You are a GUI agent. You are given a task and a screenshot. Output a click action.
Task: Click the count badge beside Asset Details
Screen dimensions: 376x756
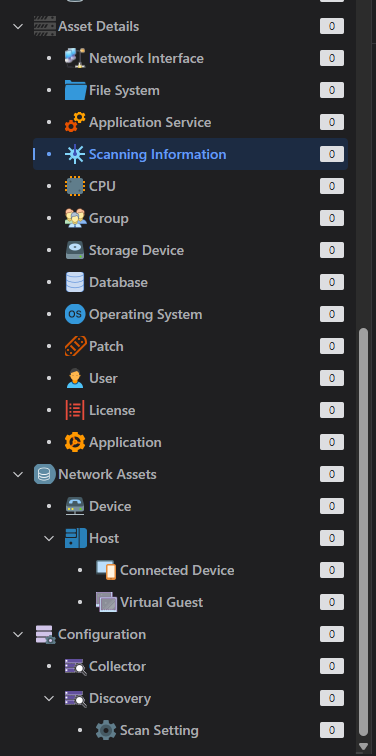click(x=332, y=26)
